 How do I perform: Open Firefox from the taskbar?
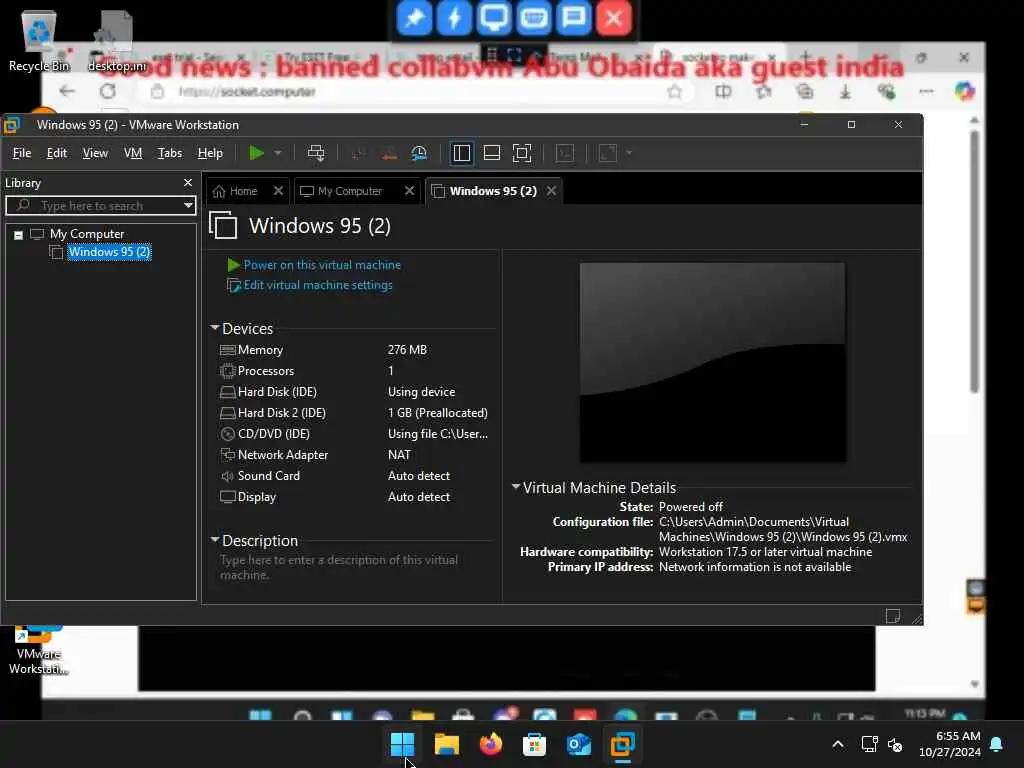point(491,744)
